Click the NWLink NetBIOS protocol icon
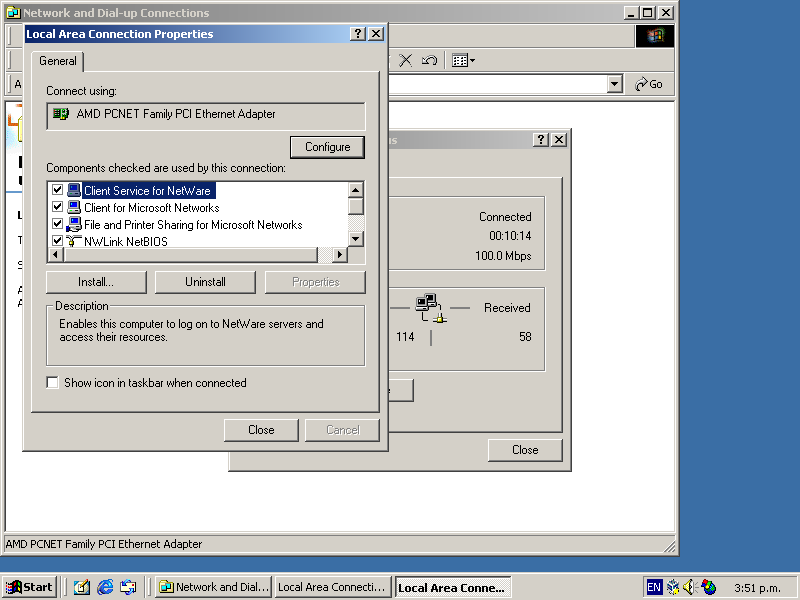This screenshot has width=800, height=600. 74,241
